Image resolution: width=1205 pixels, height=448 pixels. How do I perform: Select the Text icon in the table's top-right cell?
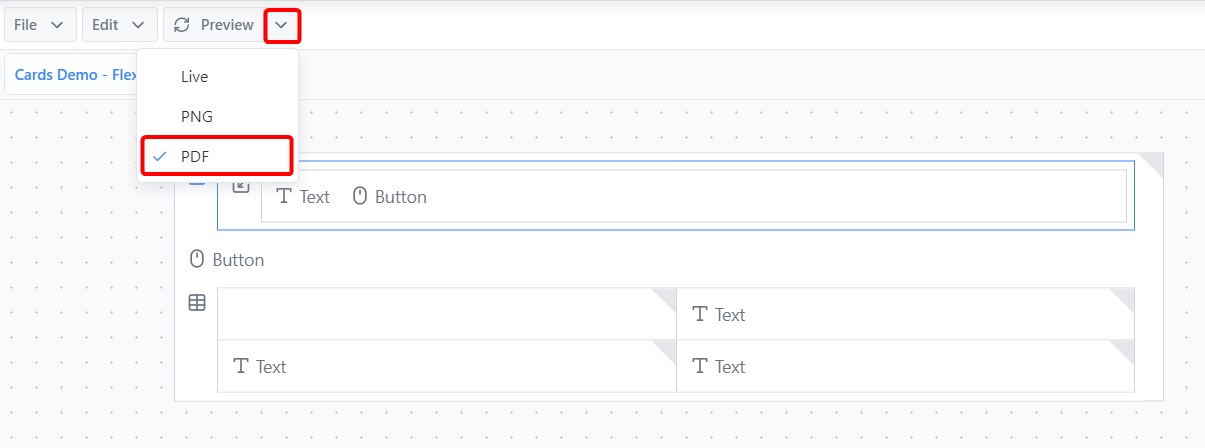click(x=700, y=314)
